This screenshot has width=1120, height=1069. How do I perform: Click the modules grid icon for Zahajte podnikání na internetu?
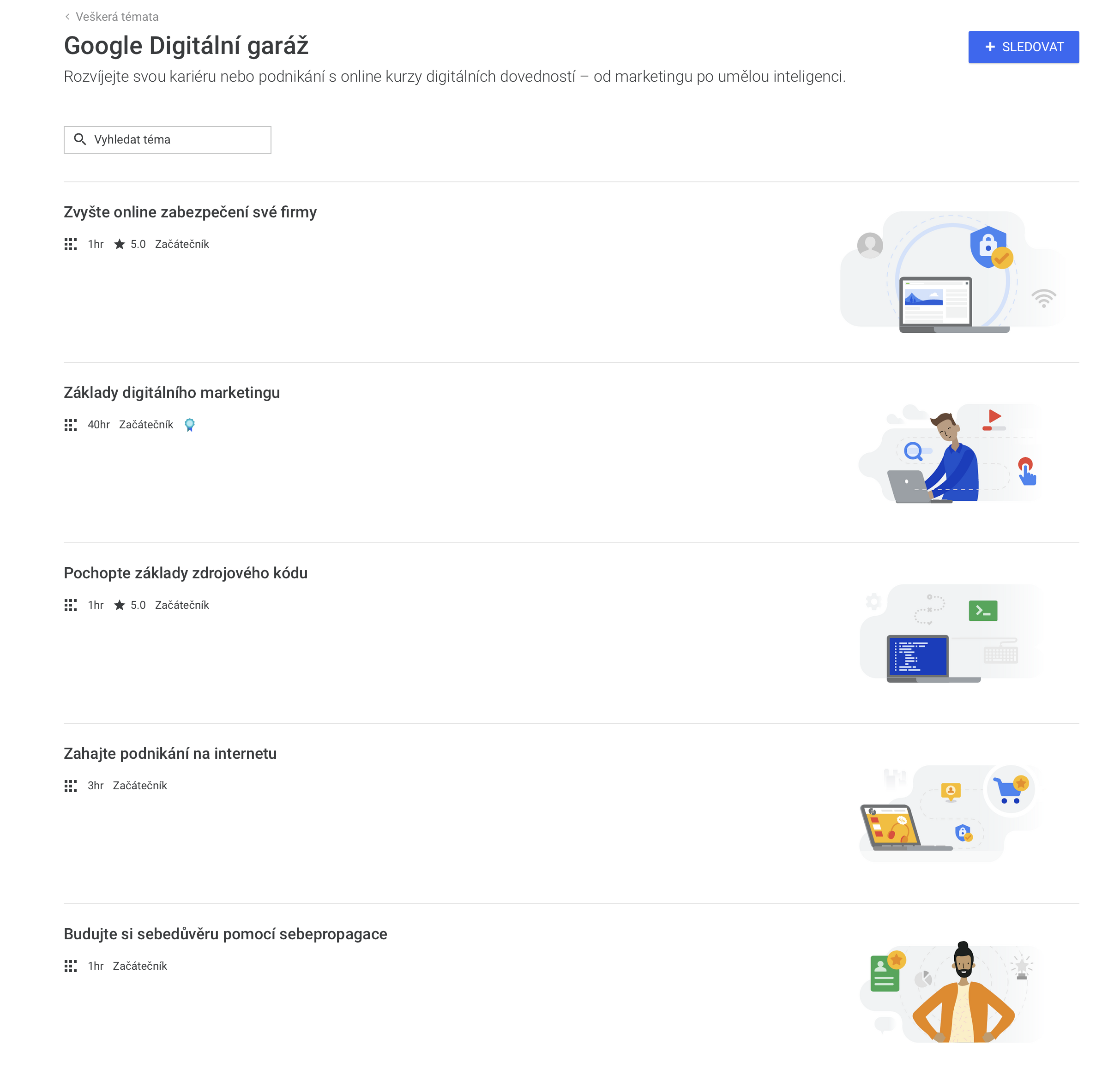tap(71, 786)
